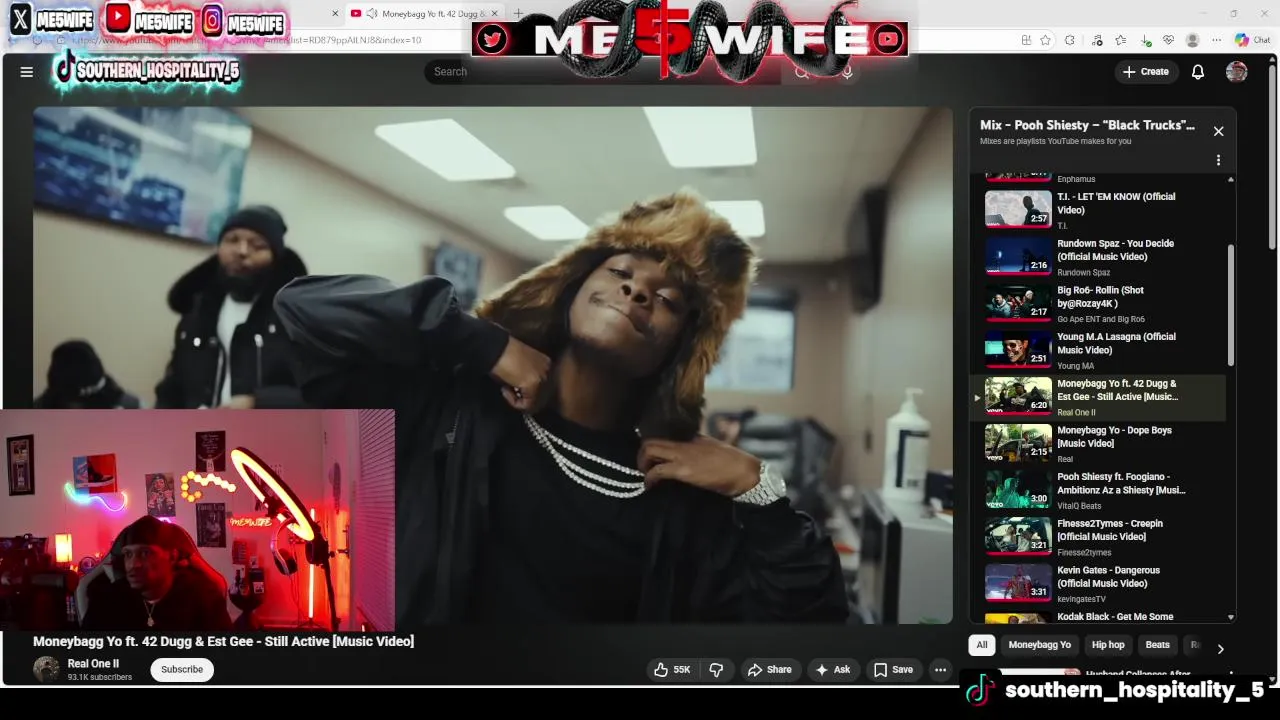
Task: Open the Real One II channel name link
Action: (x=93, y=663)
